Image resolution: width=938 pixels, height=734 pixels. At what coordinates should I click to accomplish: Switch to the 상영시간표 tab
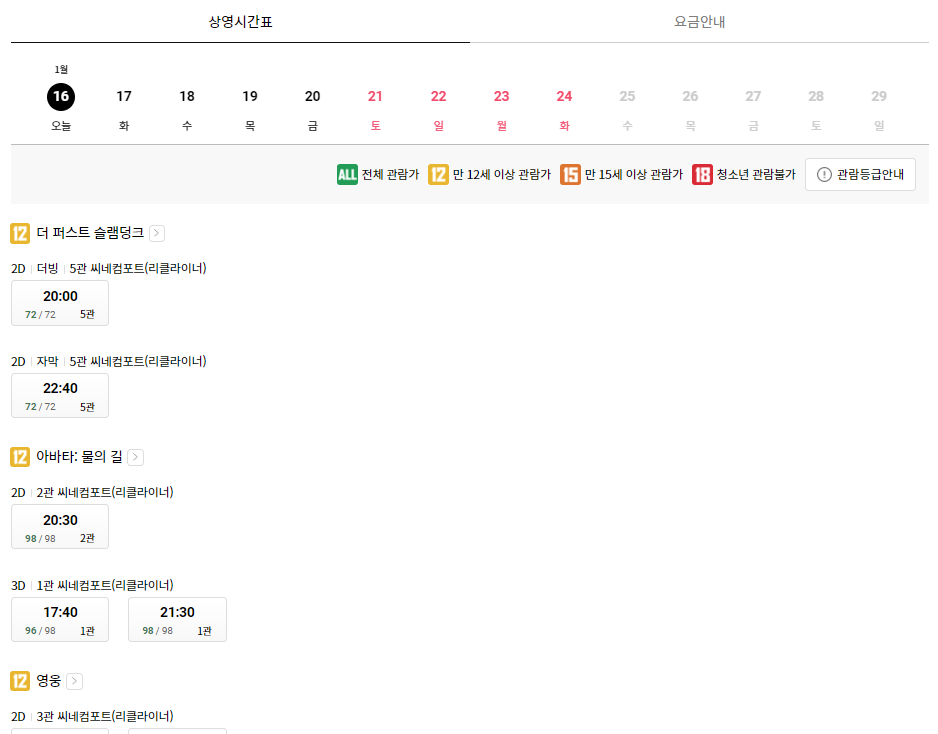pyautogui.click(x=240, y=22)
